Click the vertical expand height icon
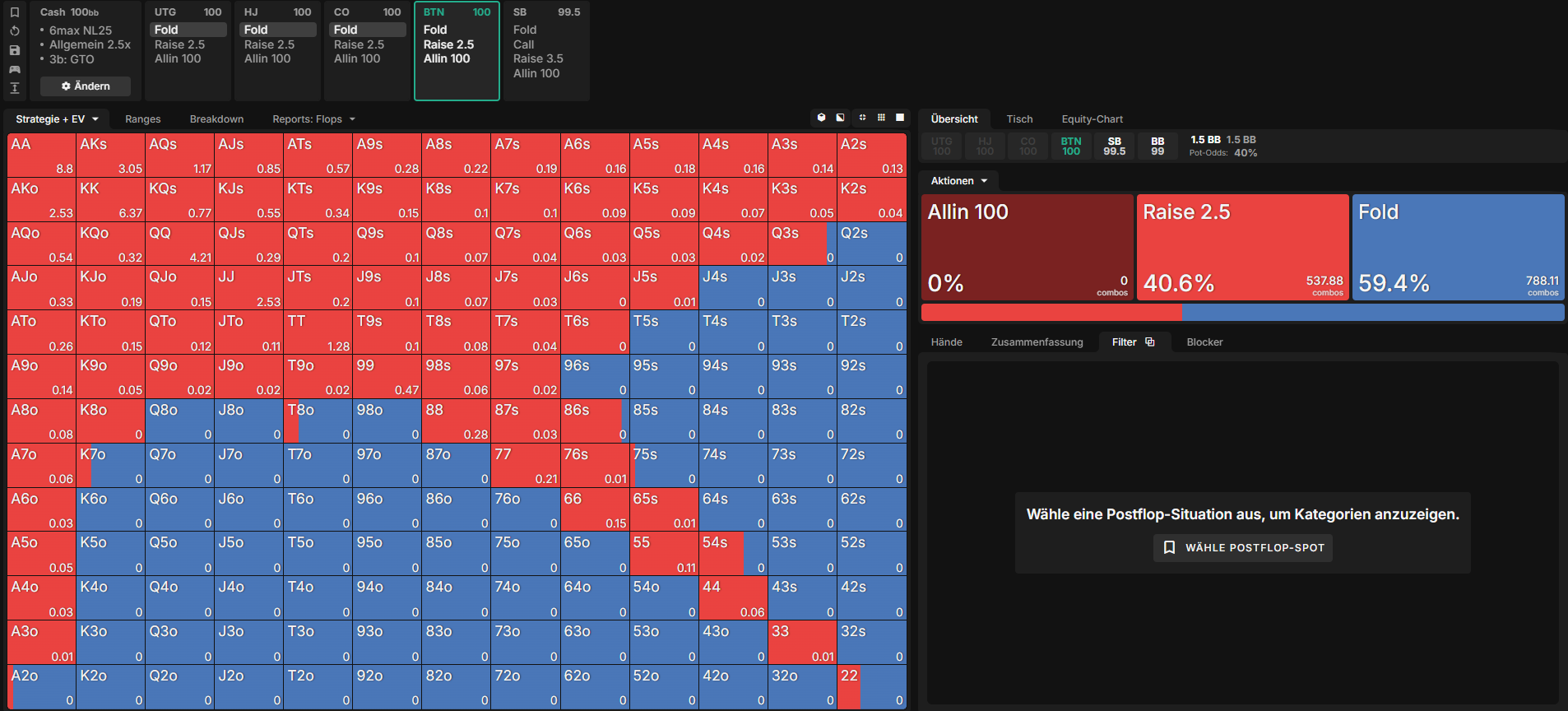Screen dimensions: 1568x711 tap(14, 88)
